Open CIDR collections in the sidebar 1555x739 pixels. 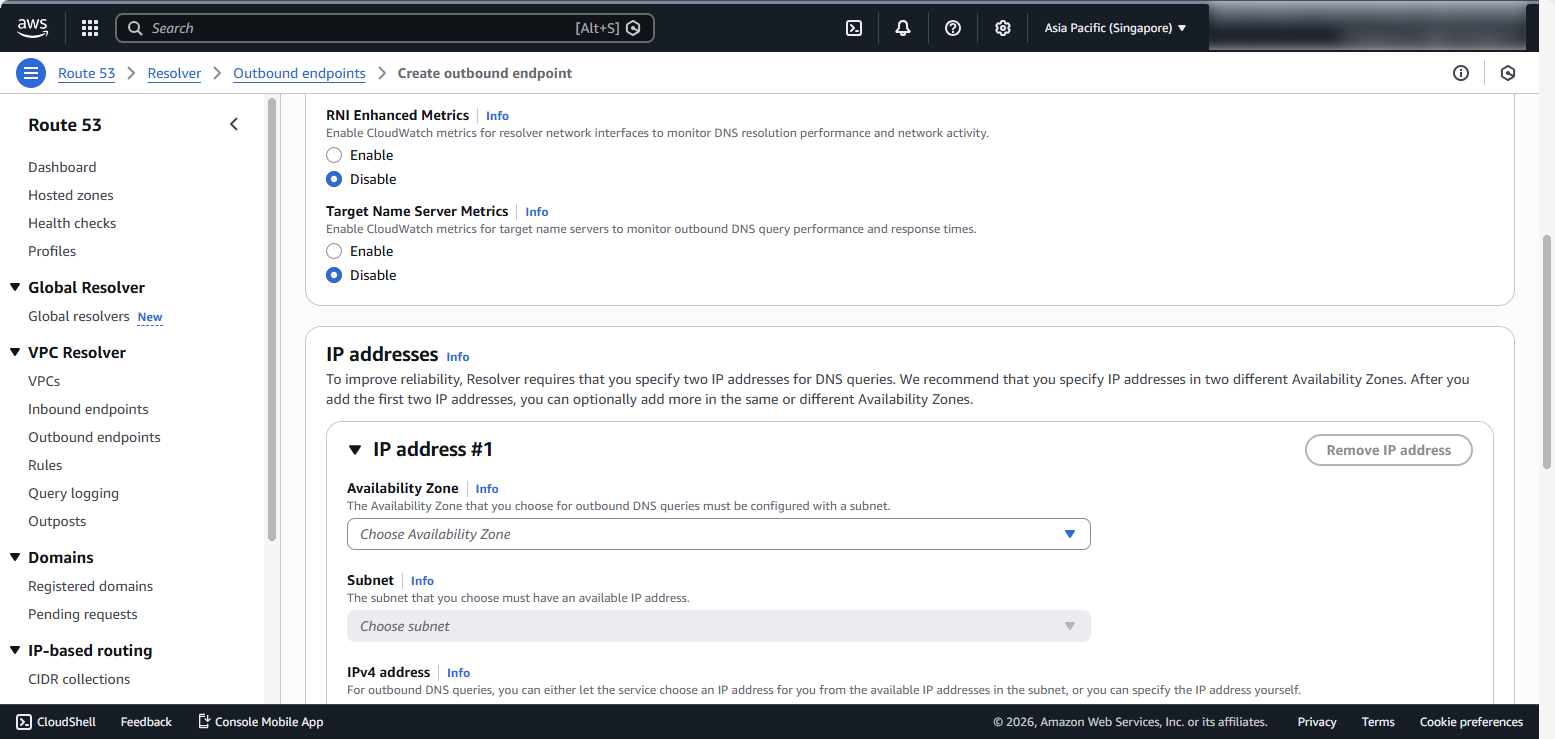click(x=79, y=679)
